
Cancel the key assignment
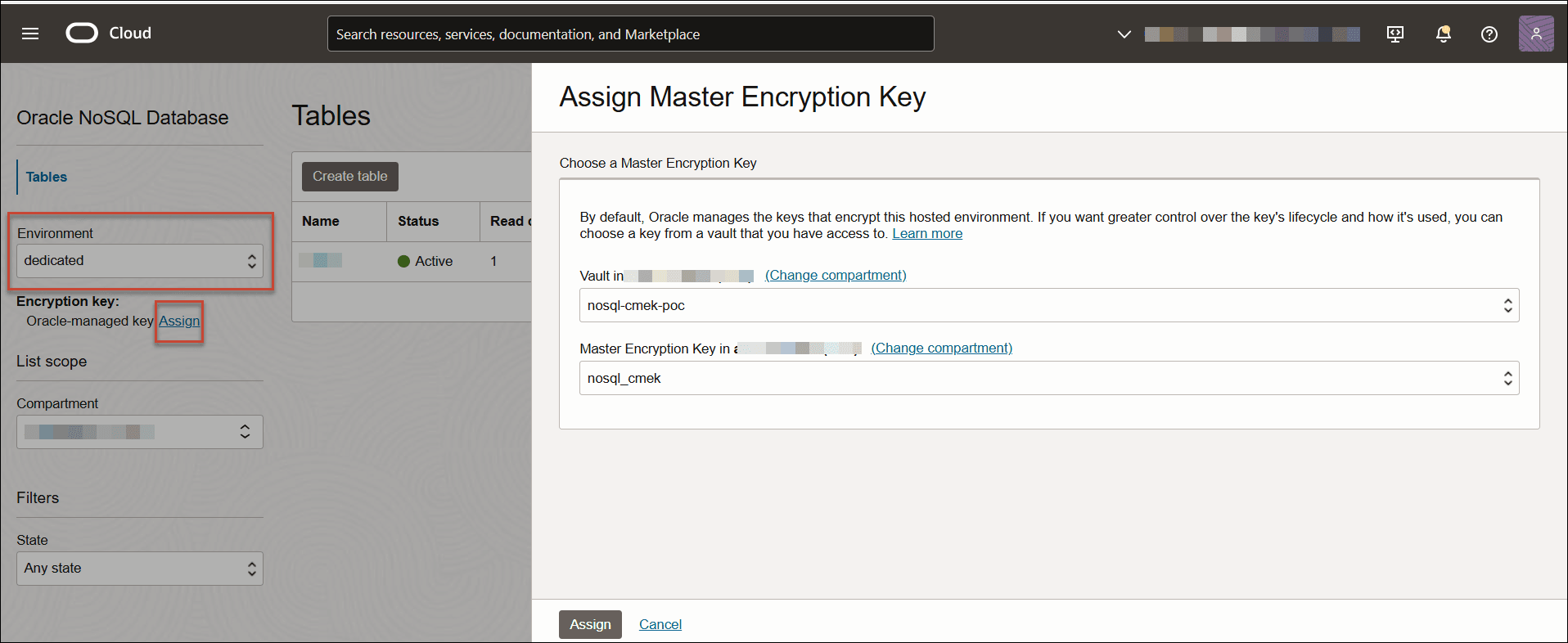[660, 624]
